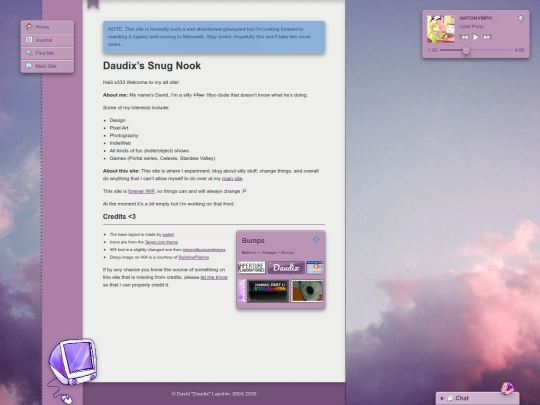The height and width of the screenshot is (405, 540).
Task: Click the Daudix button badge
Action: coord(286,268)
